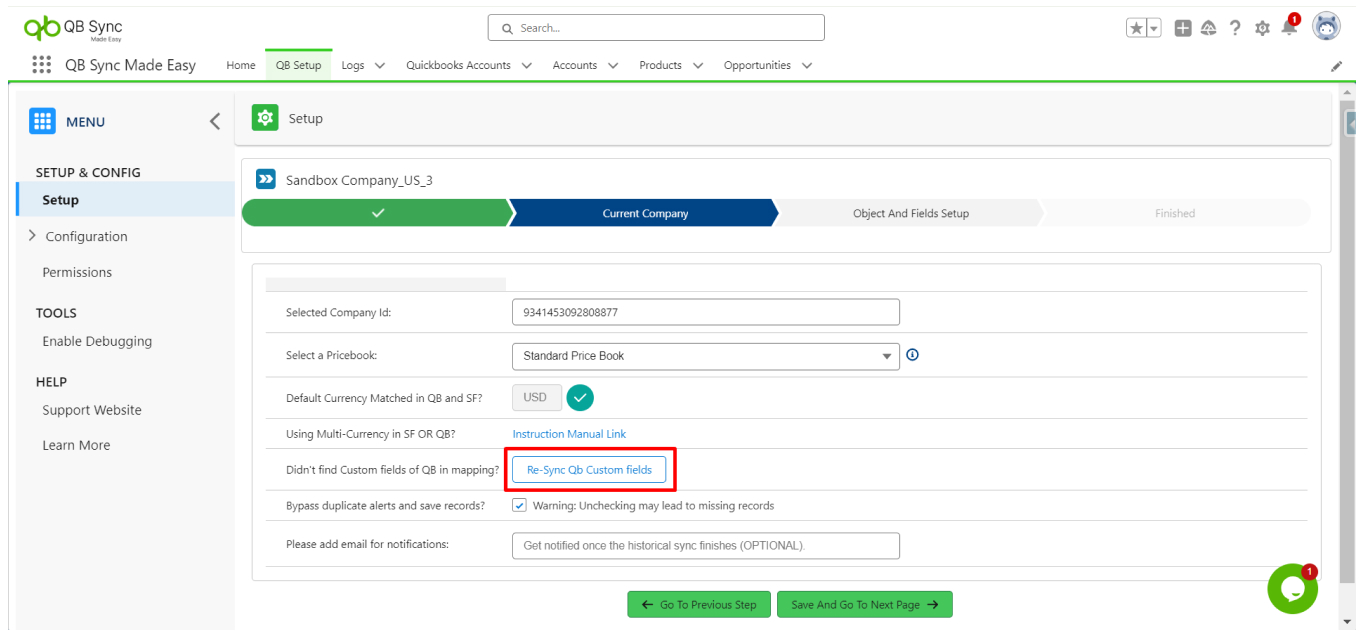Open Enable Debugging tool
The height and width of the screenshot is (637, 1365).
tap(97, 341)
